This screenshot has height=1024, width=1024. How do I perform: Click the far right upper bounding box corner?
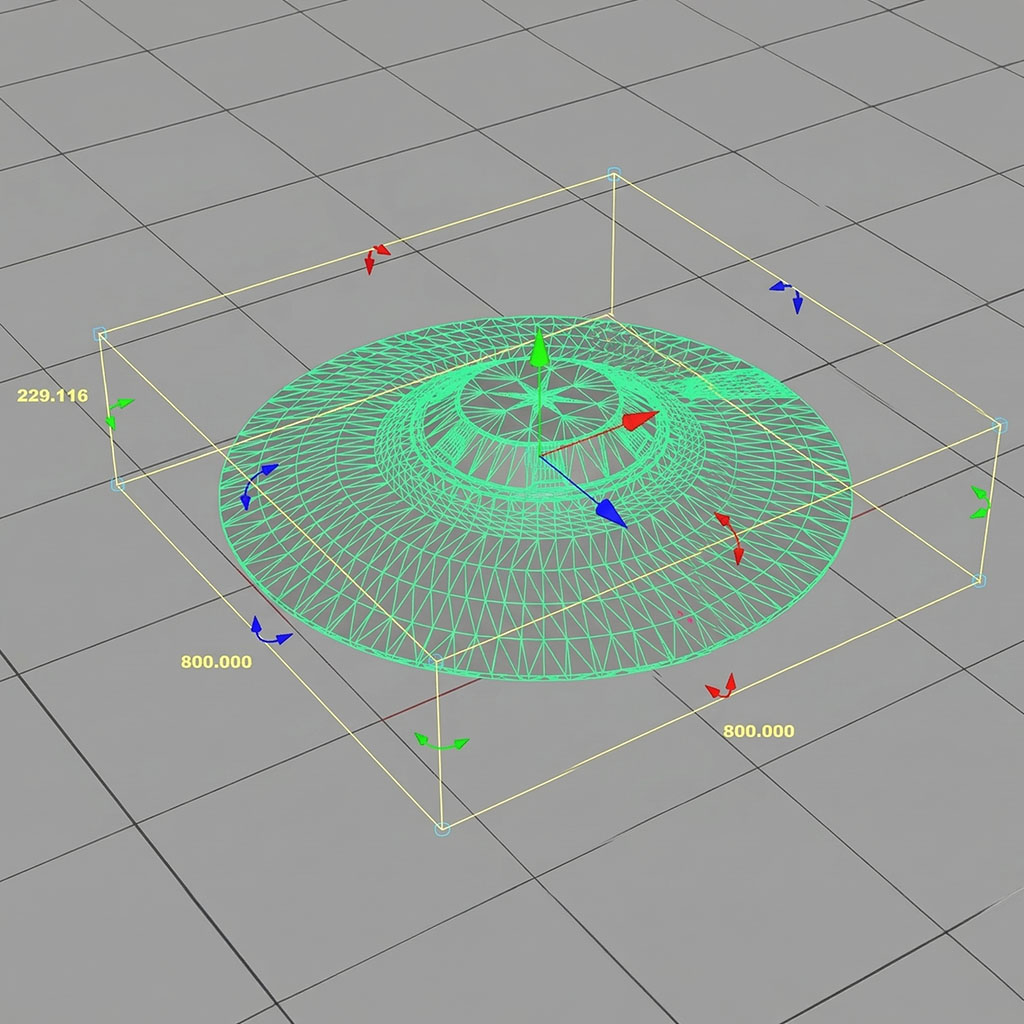pyautogui.click(x=997, y=425)
